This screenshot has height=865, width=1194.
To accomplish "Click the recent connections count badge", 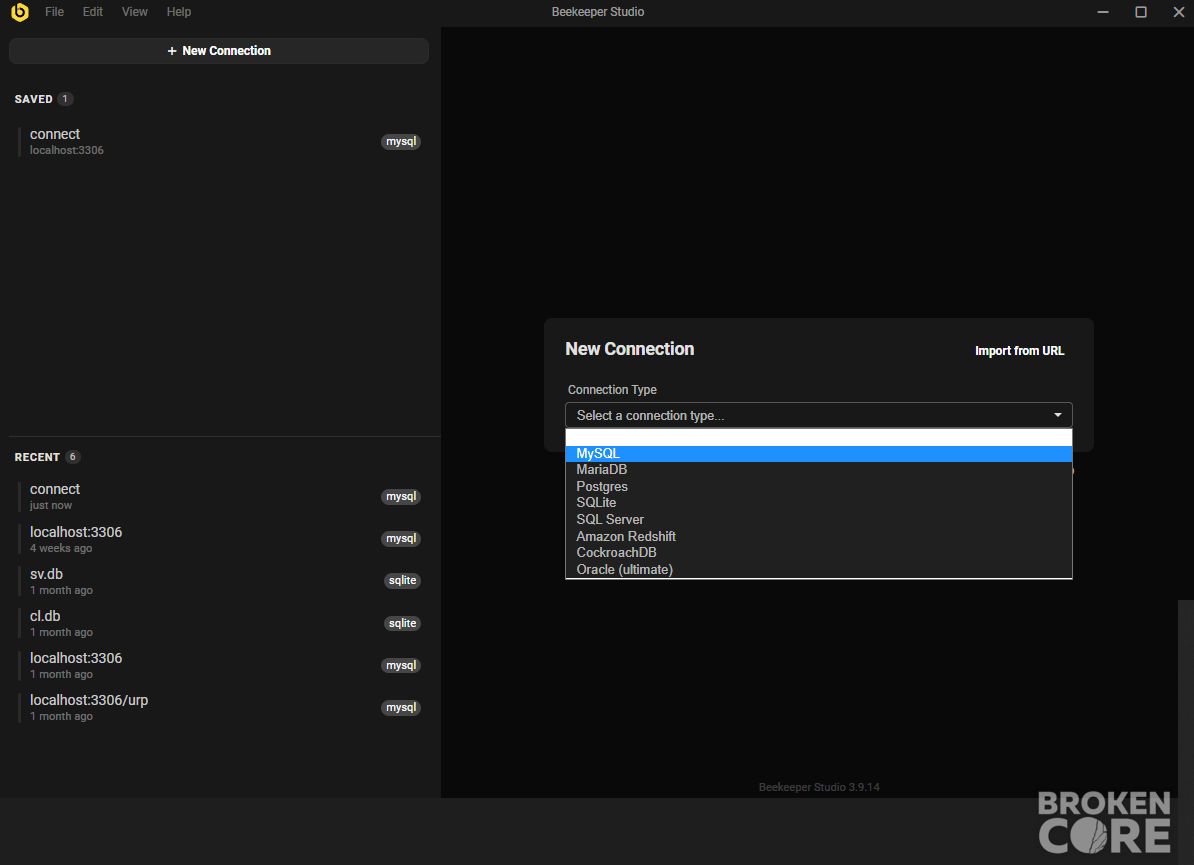I will click(x=72, y=457).
